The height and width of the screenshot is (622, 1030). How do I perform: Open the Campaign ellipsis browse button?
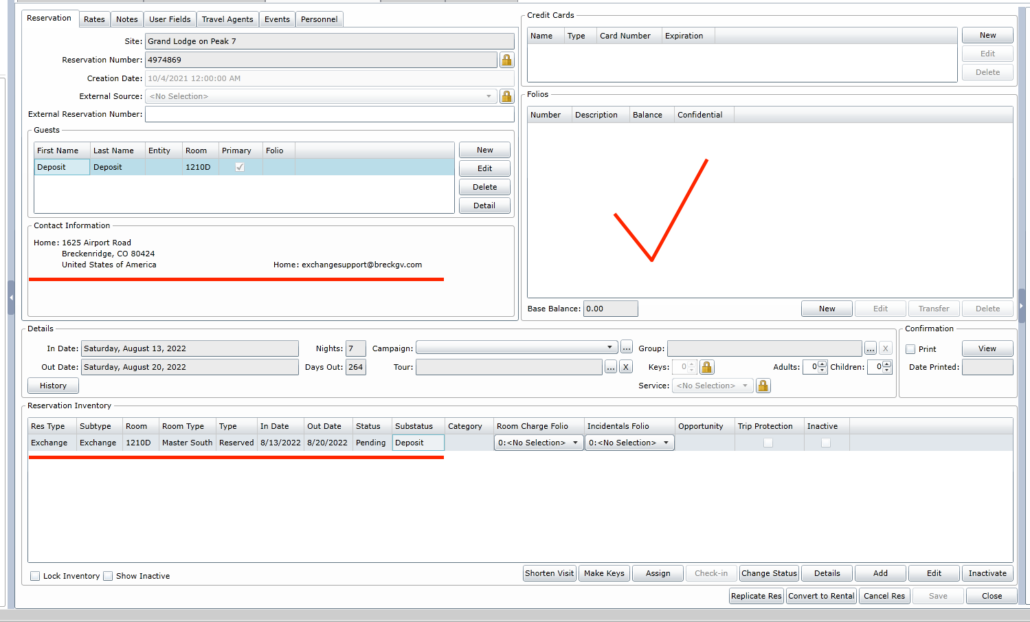(x=626, y=348)
